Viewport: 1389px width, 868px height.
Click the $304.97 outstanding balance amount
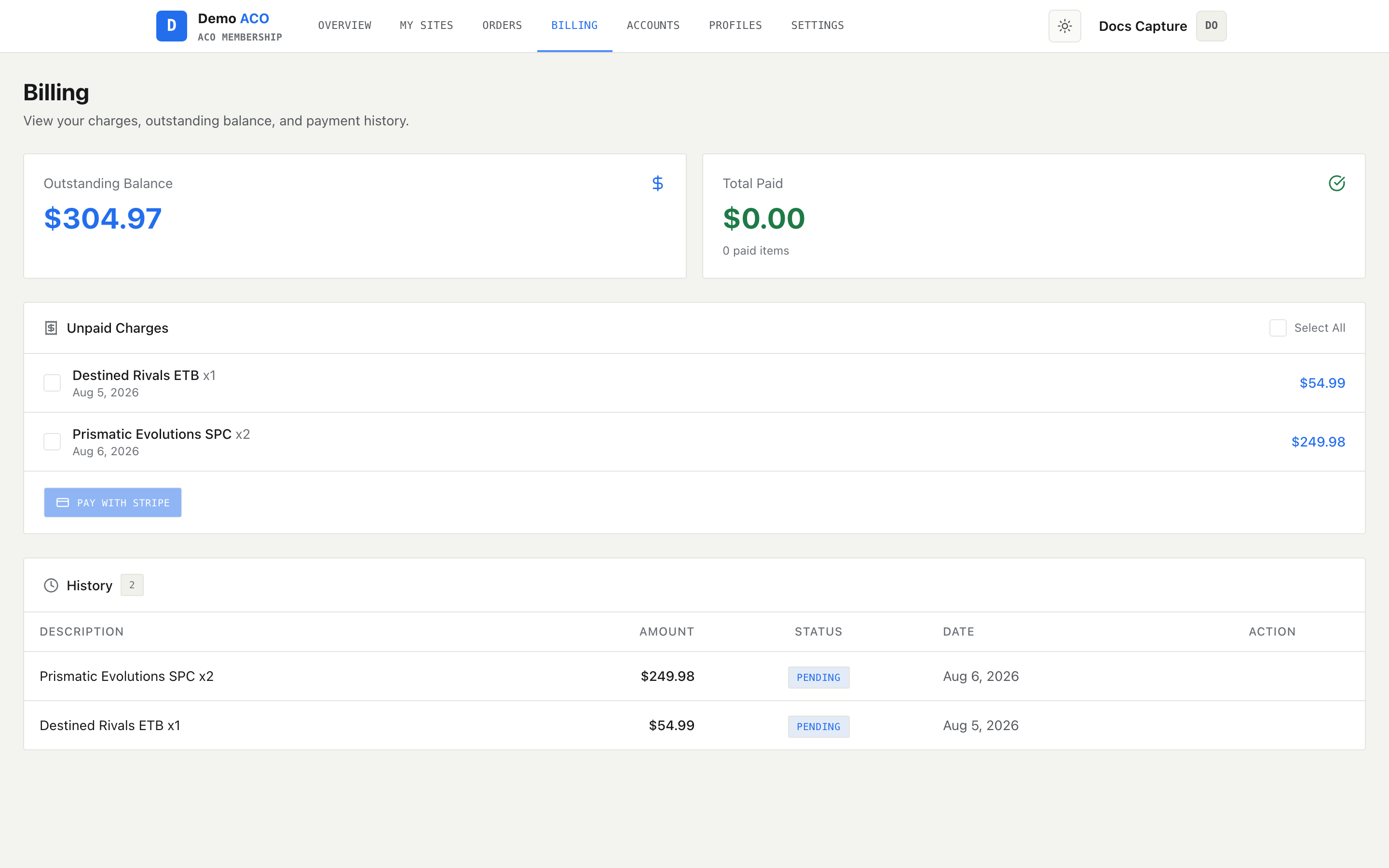(x=103, y=219)
